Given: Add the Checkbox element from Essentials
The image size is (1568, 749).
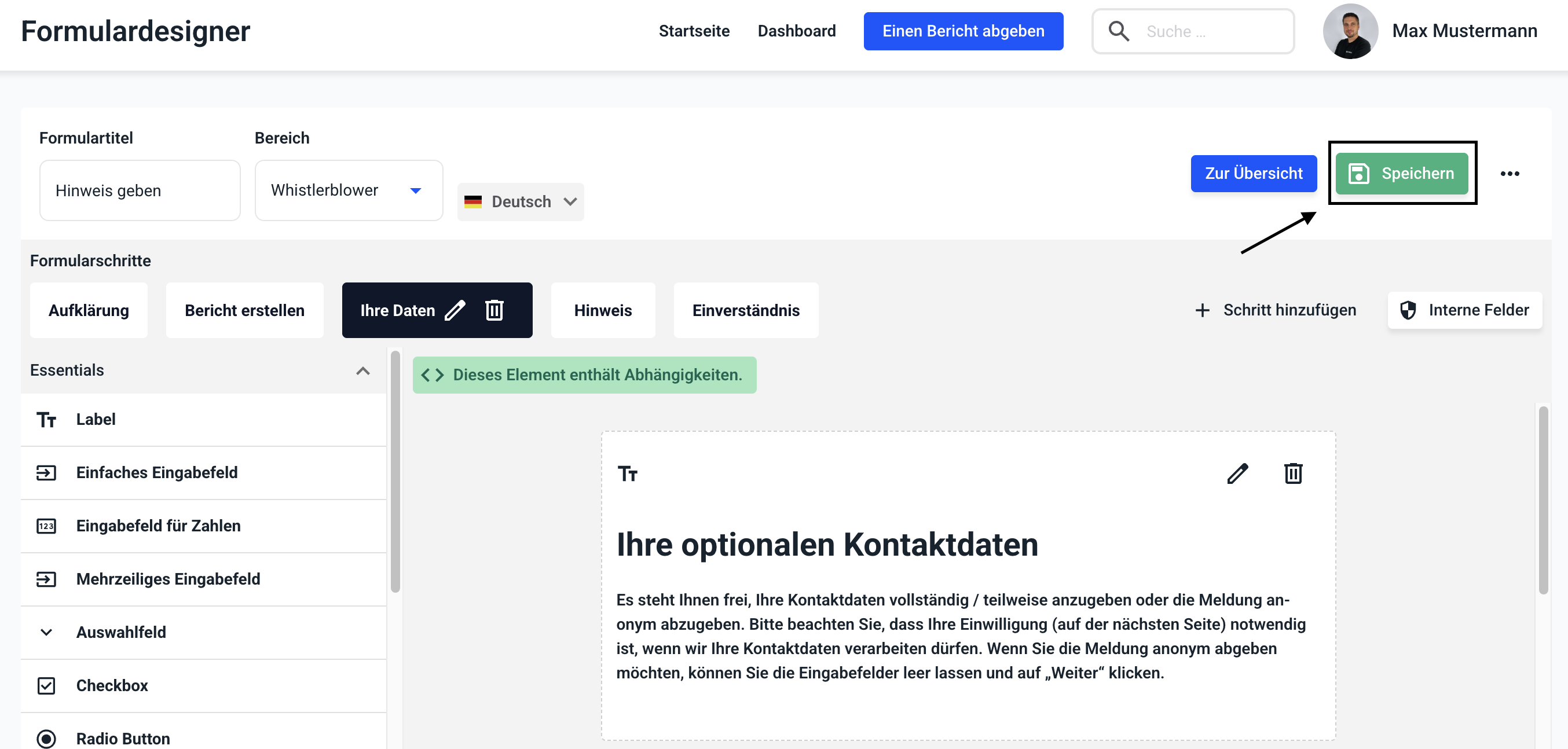Looking at the screenshot, I should [112, 685].
